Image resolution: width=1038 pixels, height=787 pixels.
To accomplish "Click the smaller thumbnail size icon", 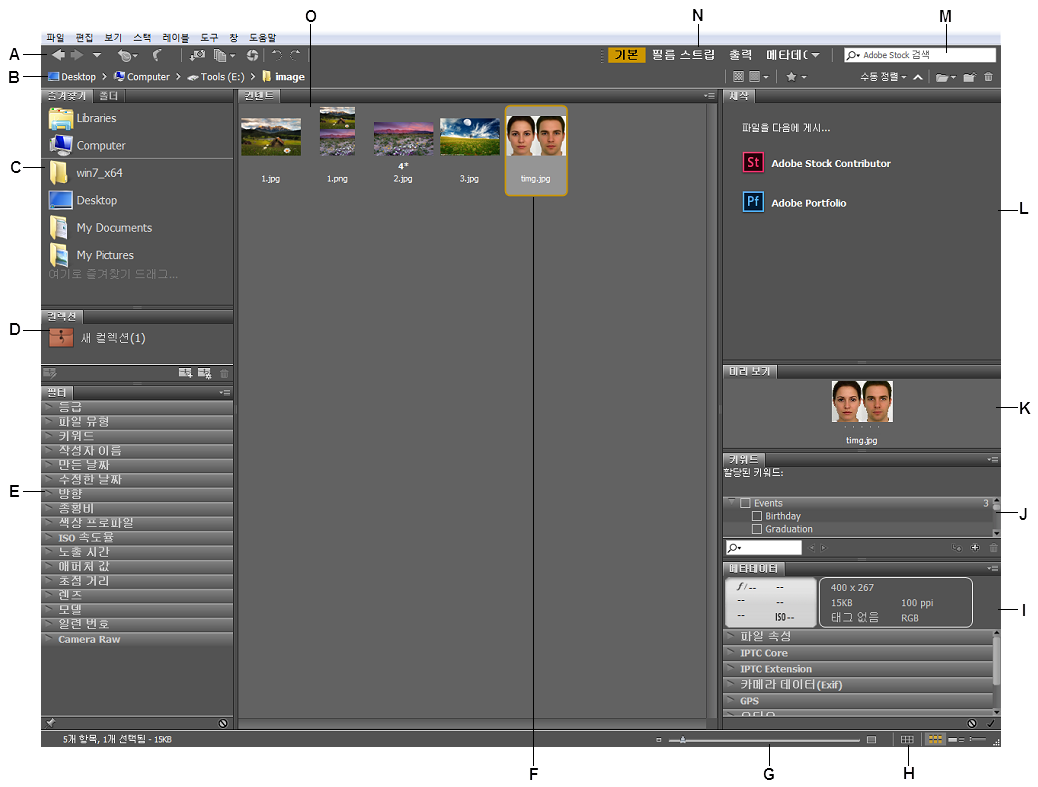I will [x=658, y=739].
